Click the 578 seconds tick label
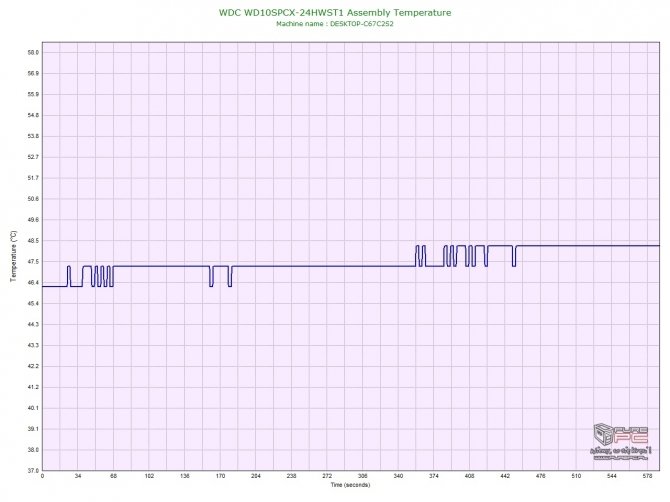Screen dimensions: 670x502 pyautogui.click(x=647, y=476)
